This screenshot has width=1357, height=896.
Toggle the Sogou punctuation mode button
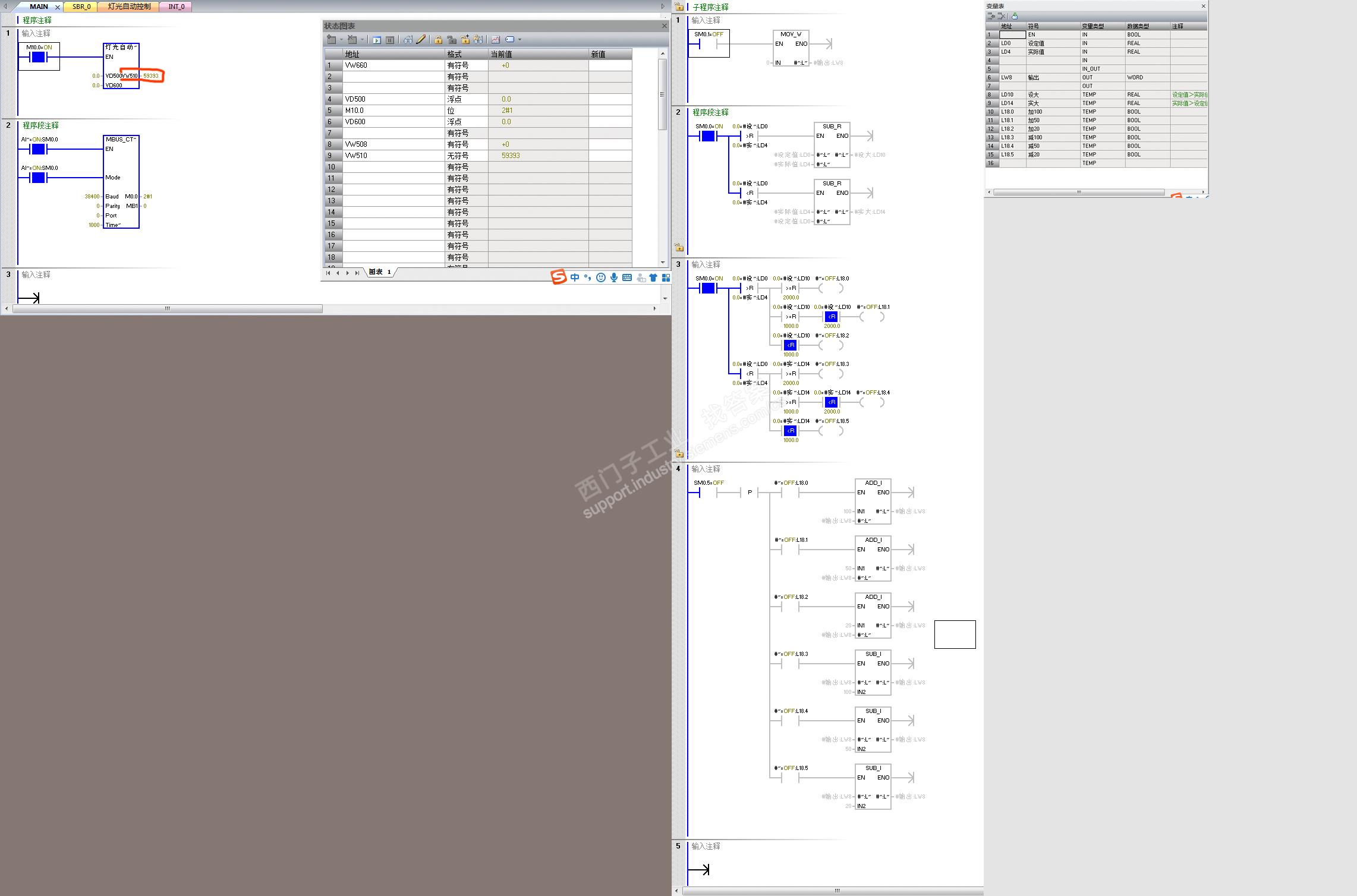587,277
